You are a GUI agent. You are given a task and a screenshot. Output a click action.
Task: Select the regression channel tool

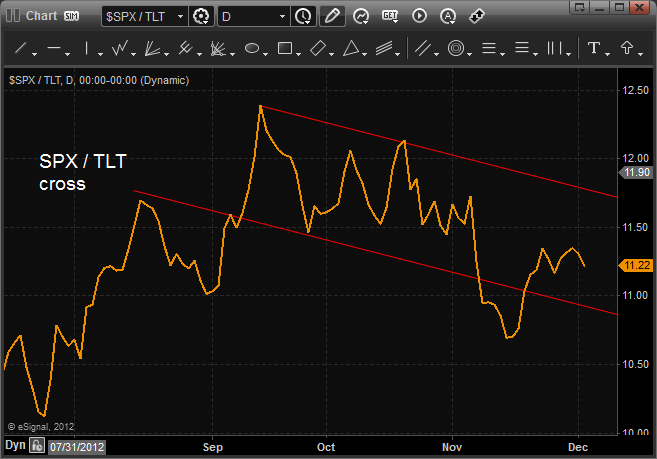384,48
